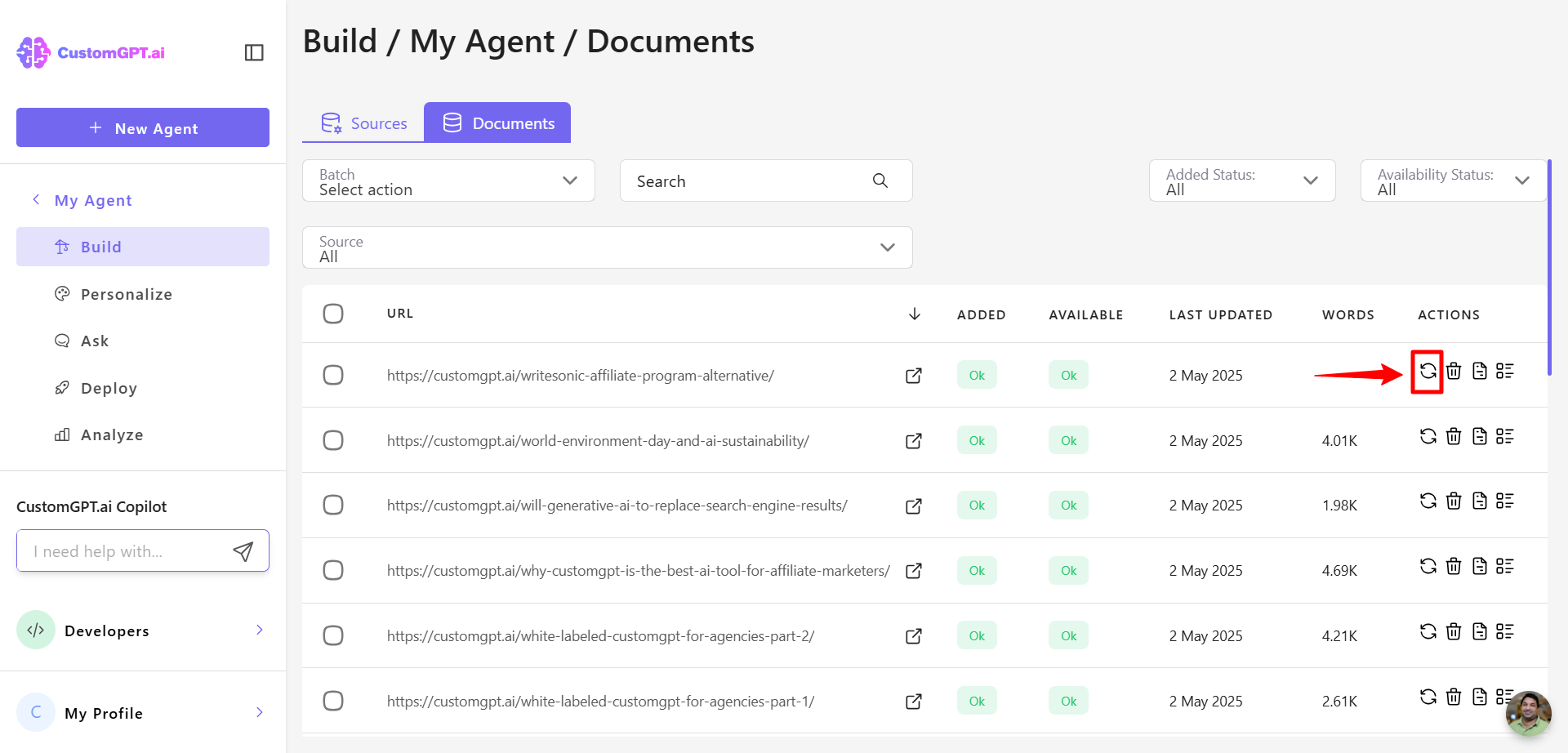This screenshot has width=1568, height=753.
Task: Click the CustomGPT.ai logo
Action: click(x=91, y=52)
